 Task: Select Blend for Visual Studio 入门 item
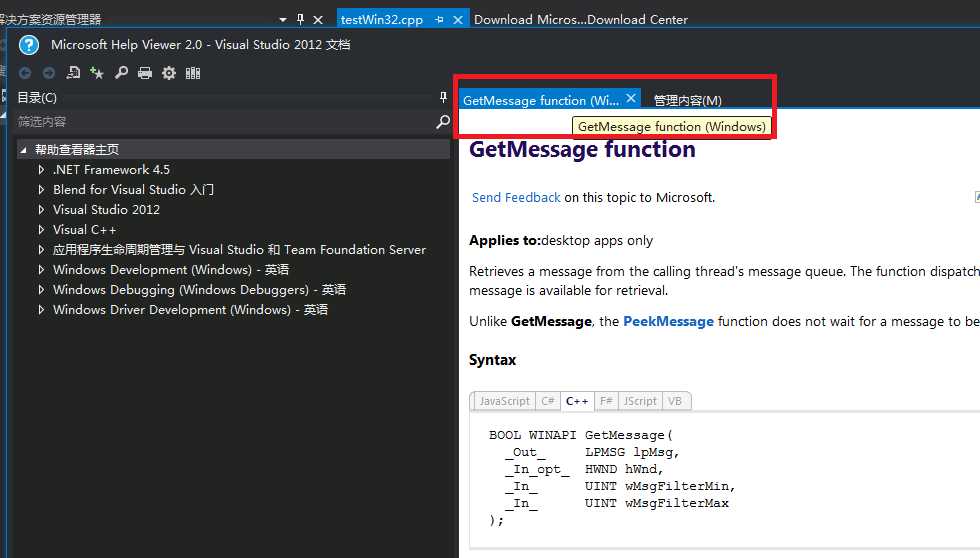point(133,189)
